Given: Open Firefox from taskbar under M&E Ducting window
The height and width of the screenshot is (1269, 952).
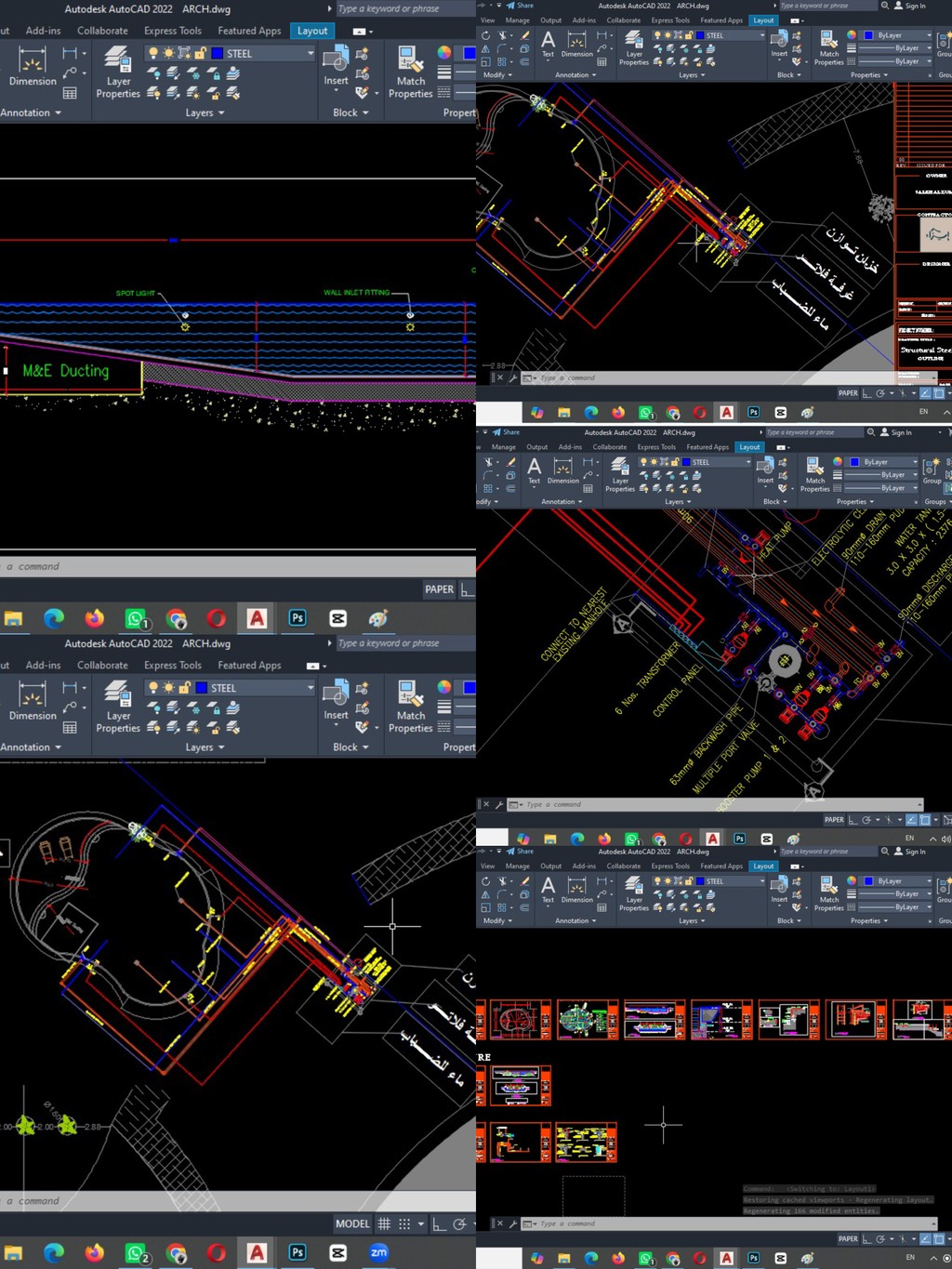Looking at the screenshot, I should click(95, 618).
